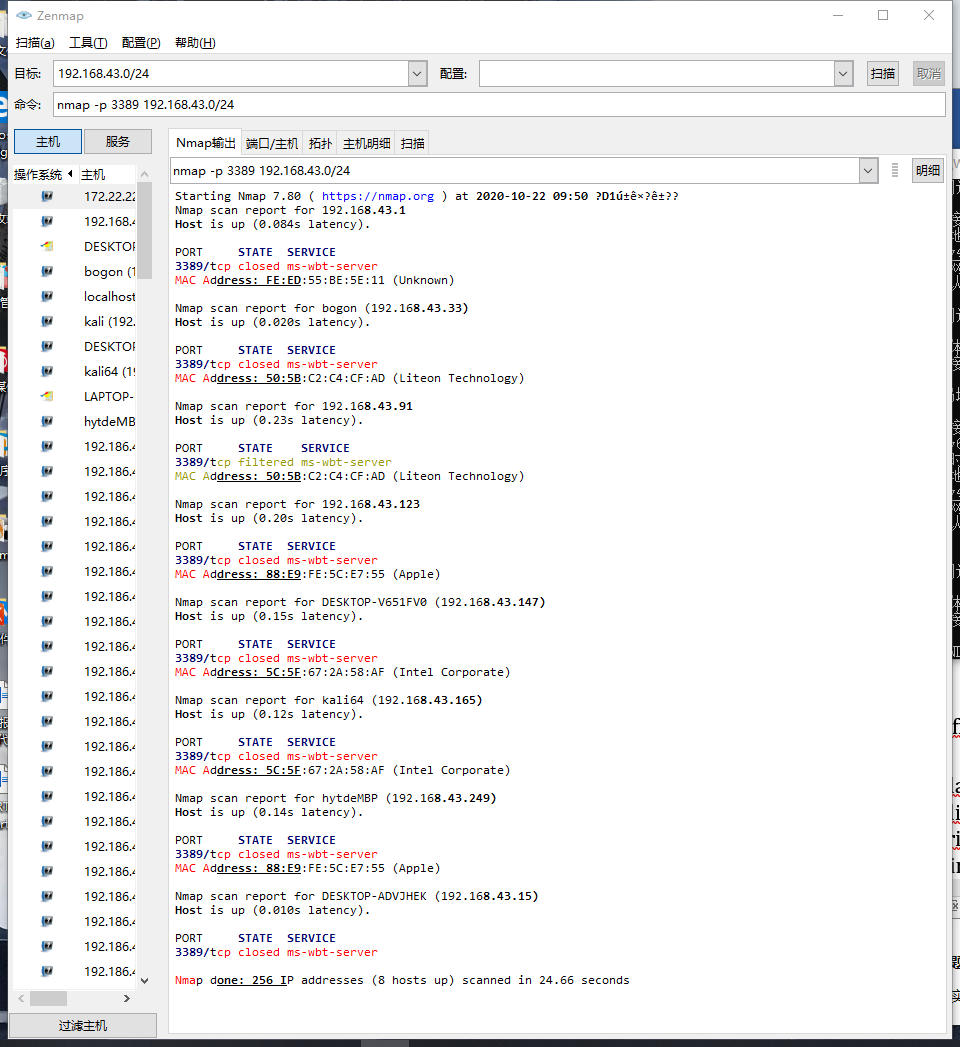Open the 配置 profile dropdown arrow
Image resolution: width=960 pixels, height=1047 pixels.
843,73
